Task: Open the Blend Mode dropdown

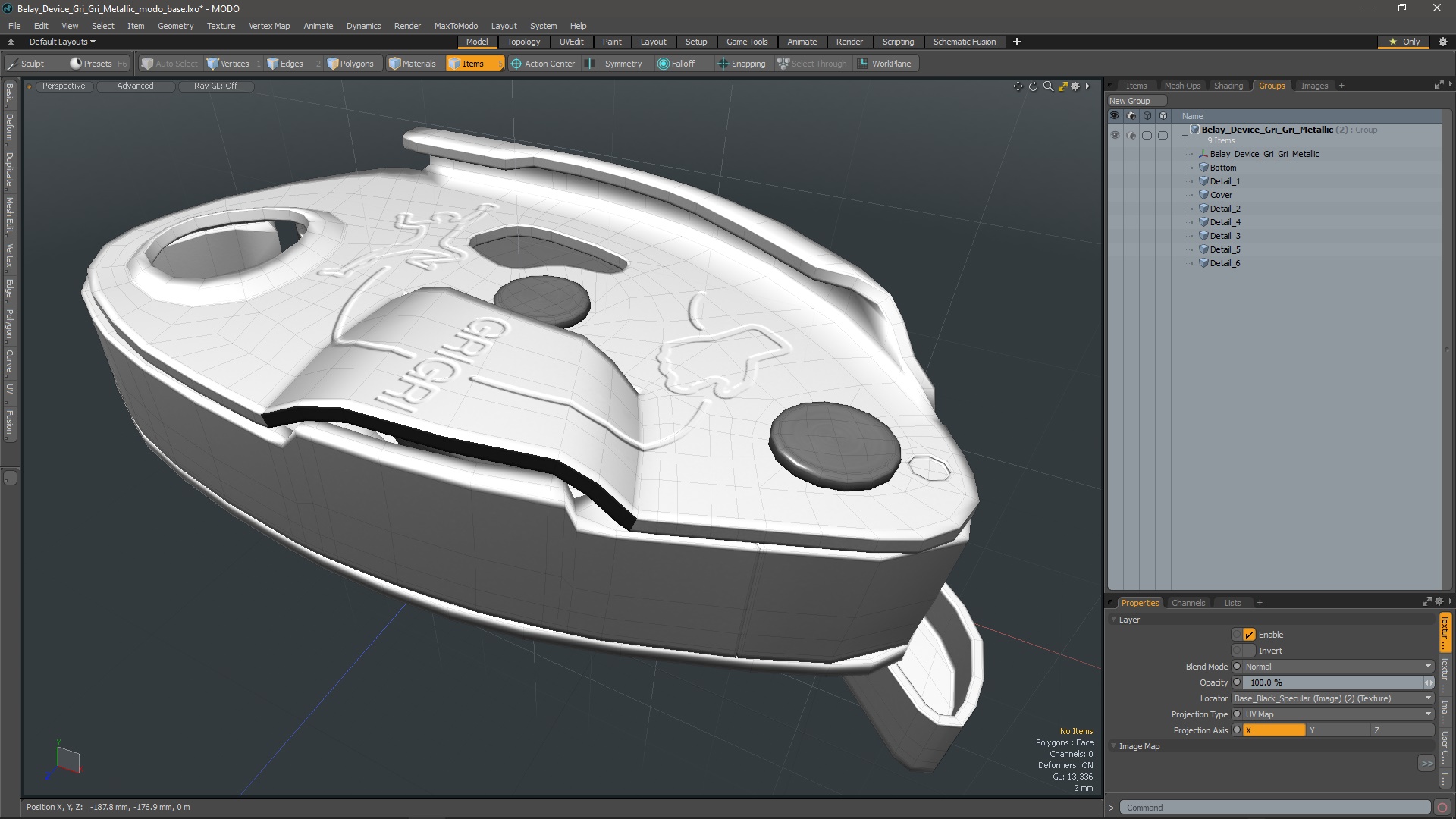Action: point(1338,667)
